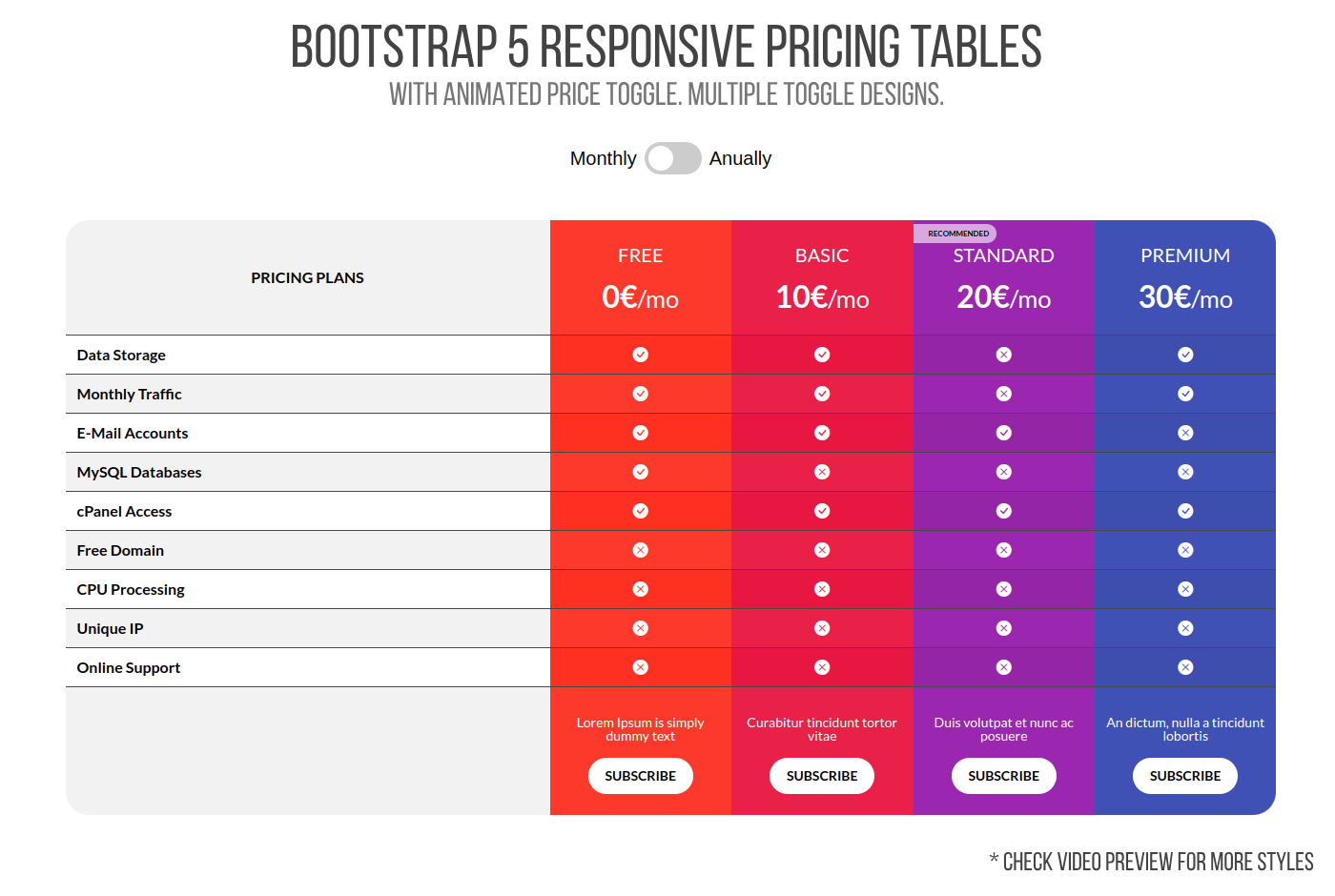Screen dimensions: 1335x896
Task: Click the Premium plan E-Mail Accounts cross icon
Action: coord(1185,433)
